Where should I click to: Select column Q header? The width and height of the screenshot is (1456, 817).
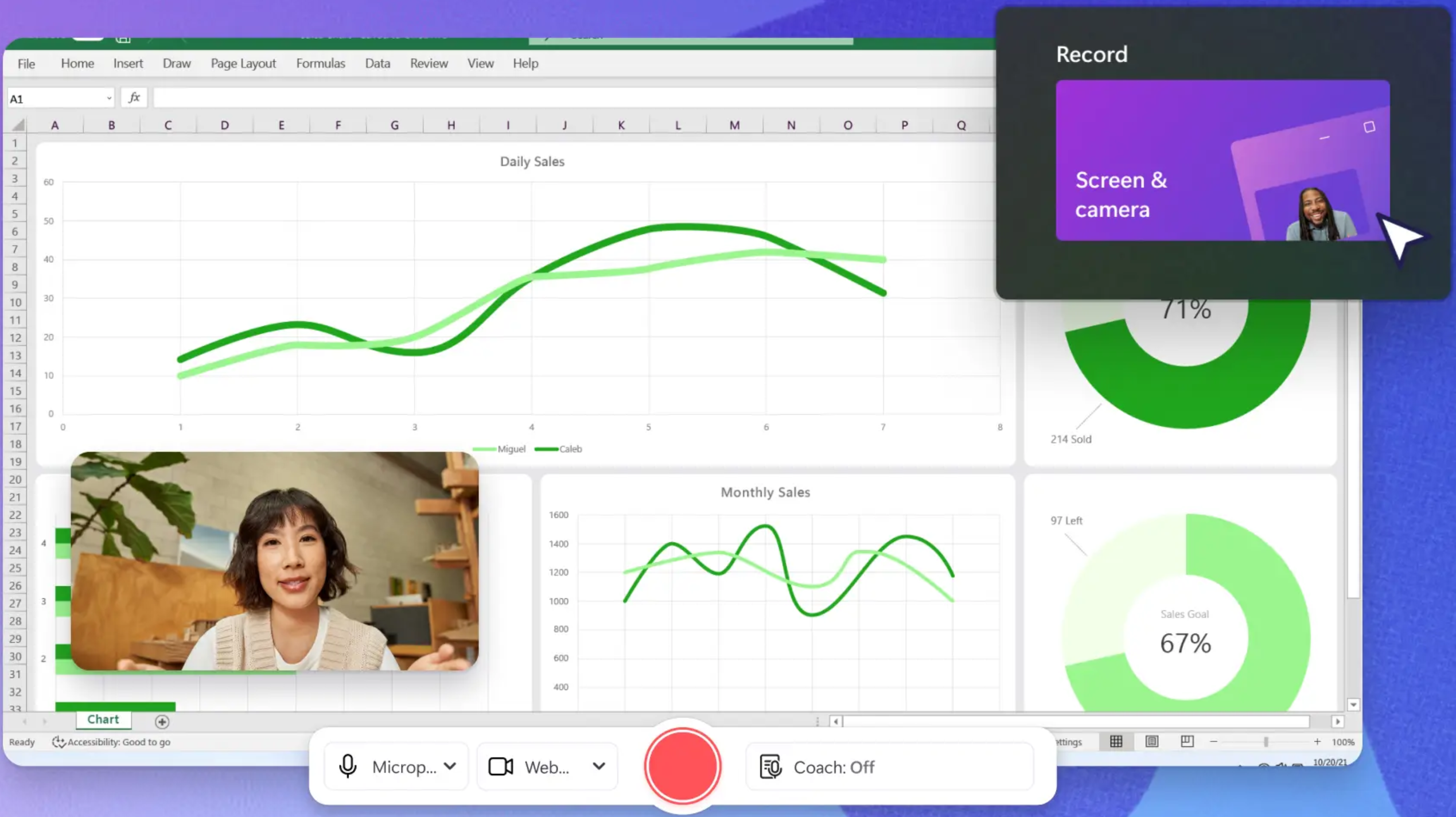[961, 125]
